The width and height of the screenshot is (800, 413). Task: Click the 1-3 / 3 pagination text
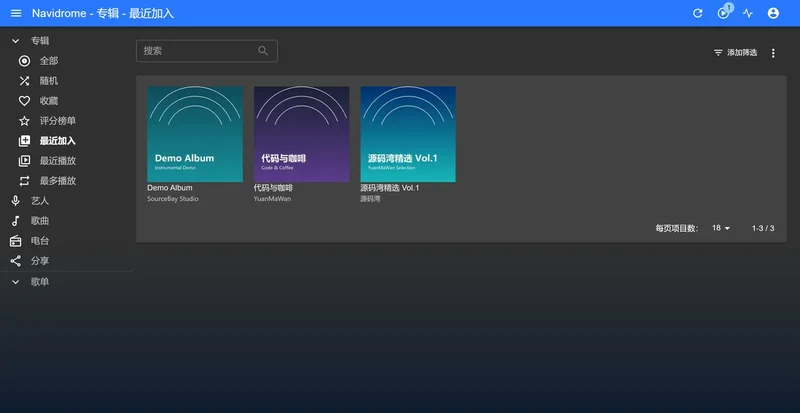tap(763, 228)
